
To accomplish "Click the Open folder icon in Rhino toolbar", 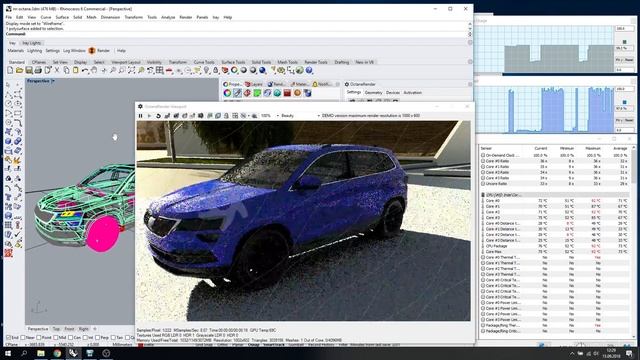I will coord(19,71).
